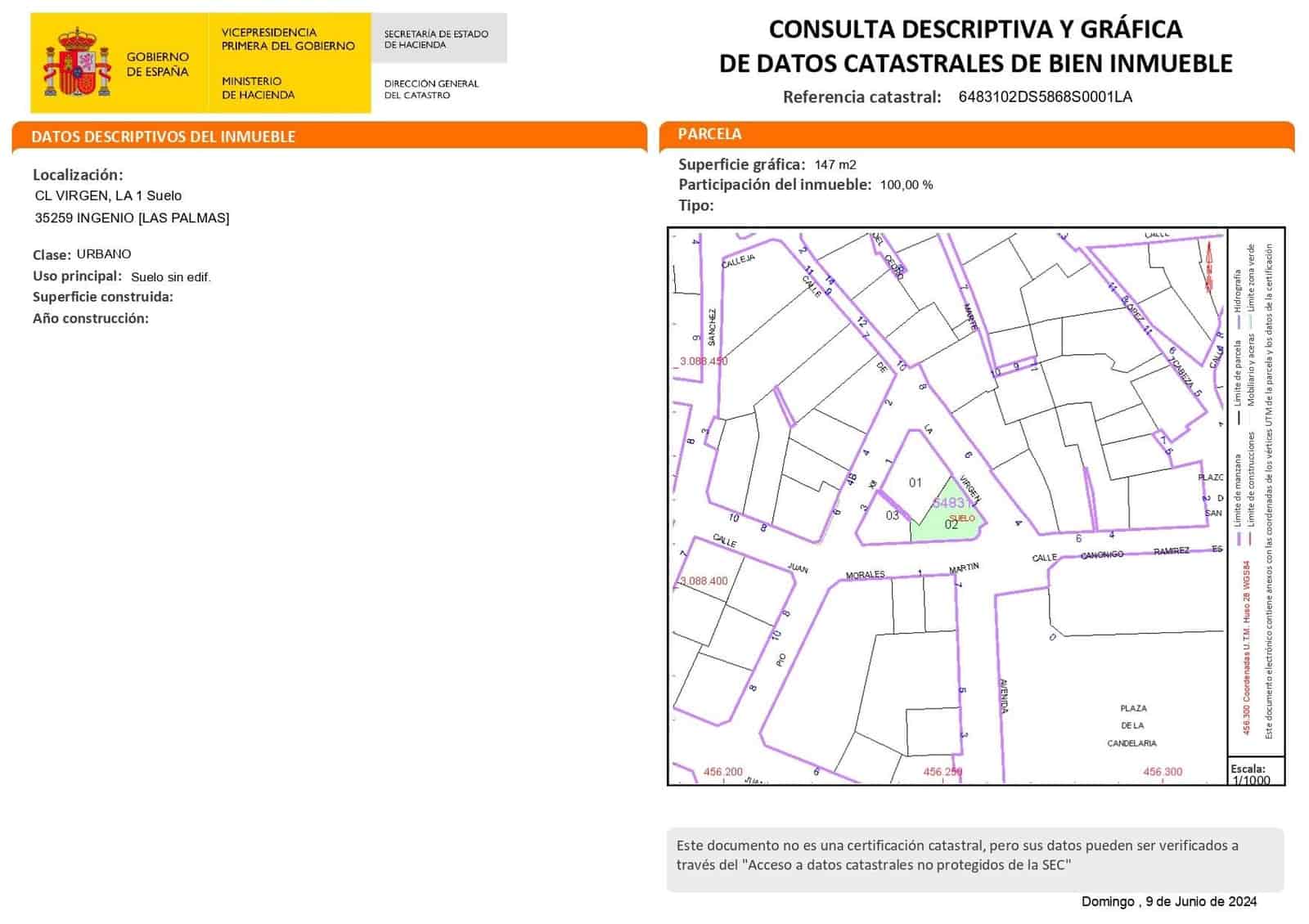Click the 3.088.450 coordinate label on map

tap(703, 361)
